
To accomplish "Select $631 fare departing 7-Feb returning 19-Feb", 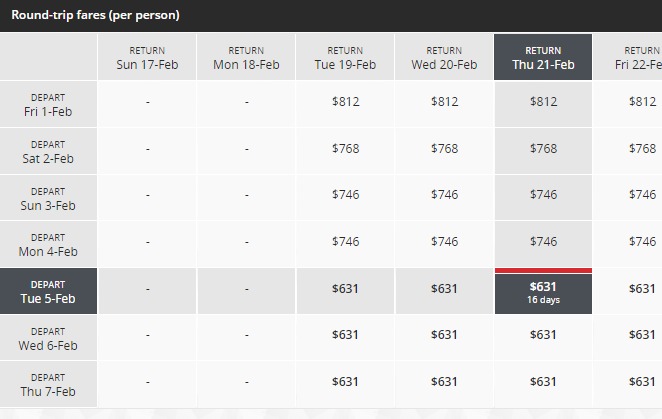I will 345,382.
